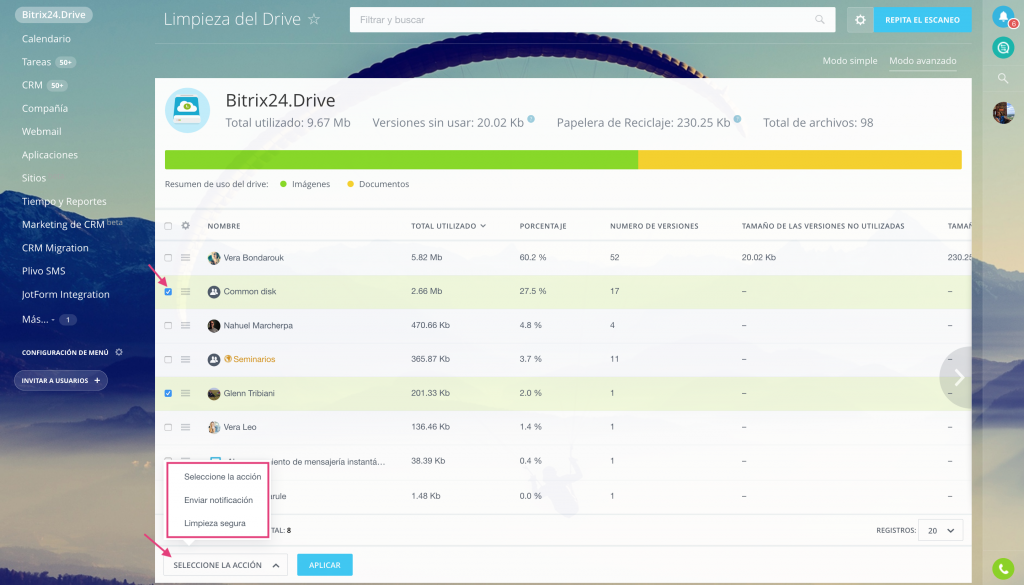The image size is (1024, 585).
Task: Check the Seminarios row checkbox
Action: point(168,359)
